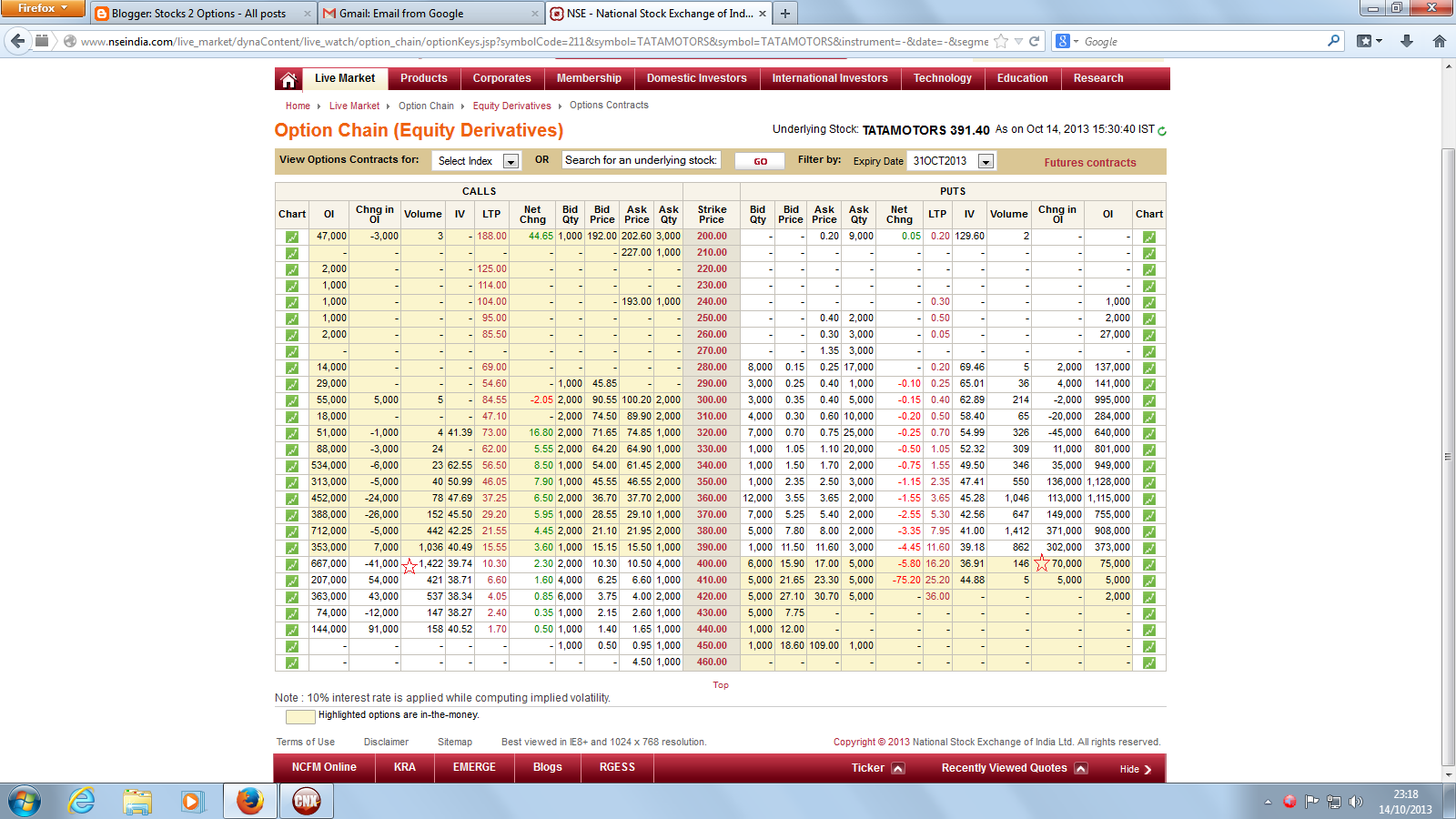This screenshot has height=819, width=1456.
Task: Expand Recently Viewed Quotes panel
Action: click(x=1081, y=768)
